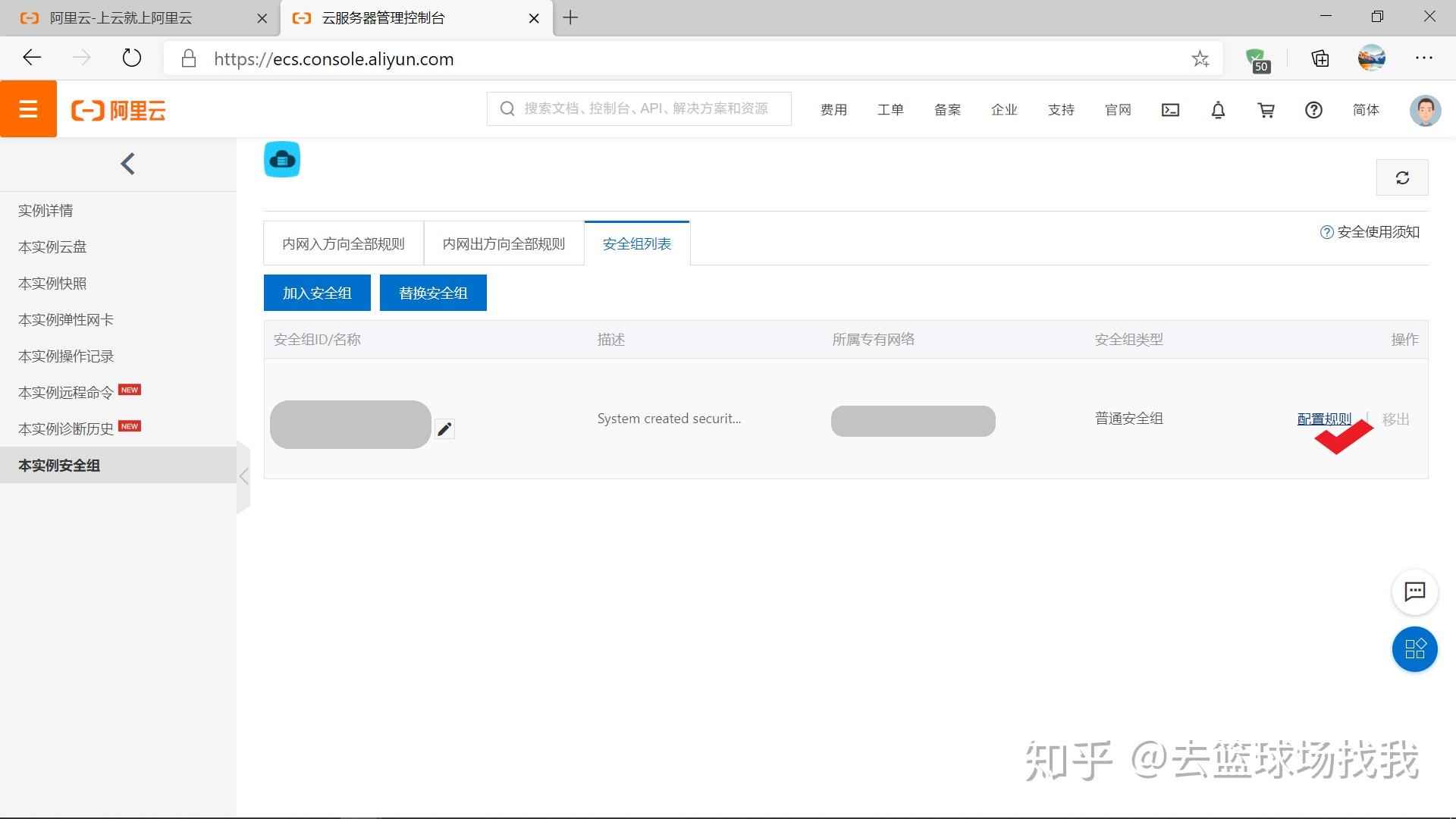Click the refresh button above the table

pos(1402,177)
